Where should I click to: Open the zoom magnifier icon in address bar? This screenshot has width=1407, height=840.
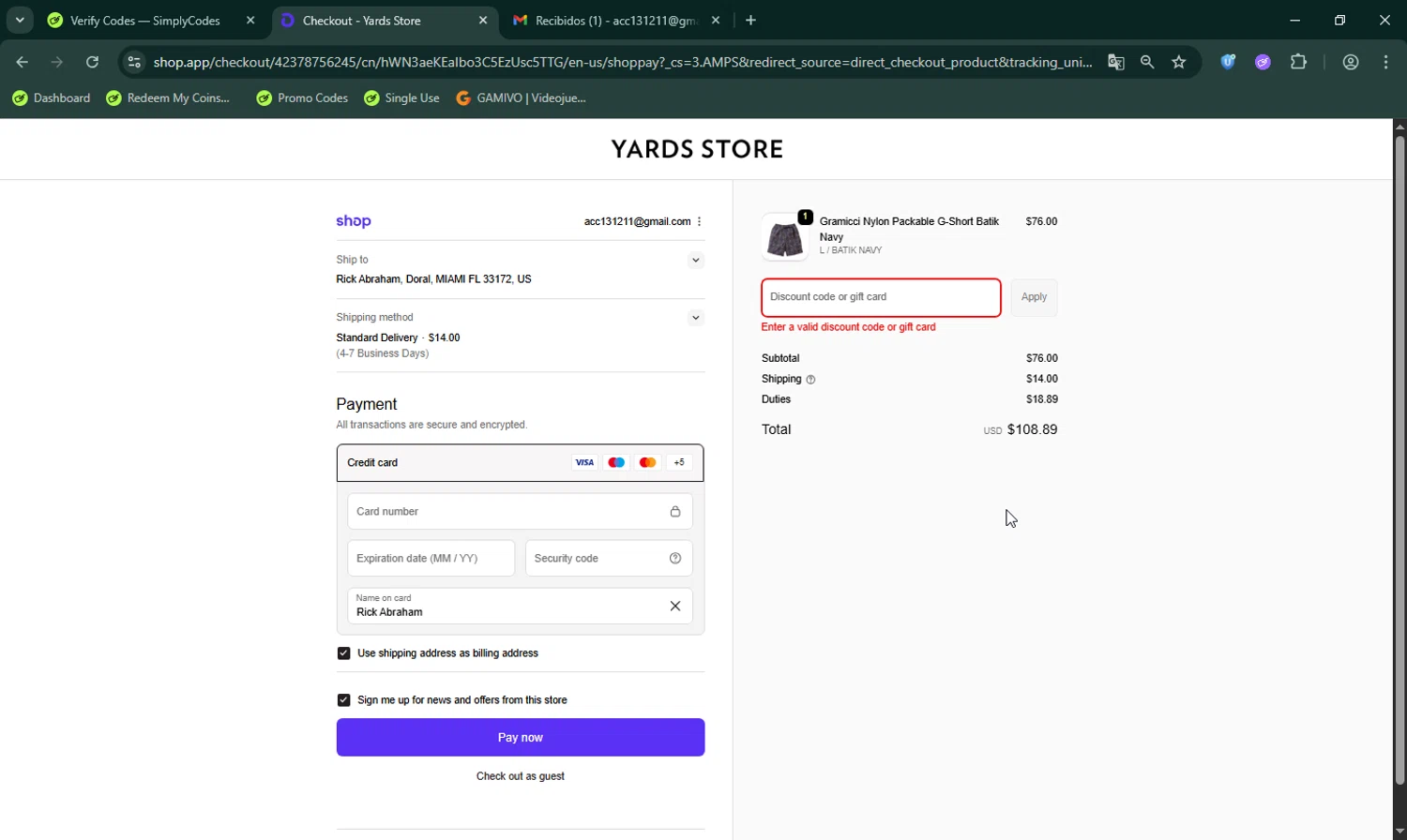point(1147,62)
